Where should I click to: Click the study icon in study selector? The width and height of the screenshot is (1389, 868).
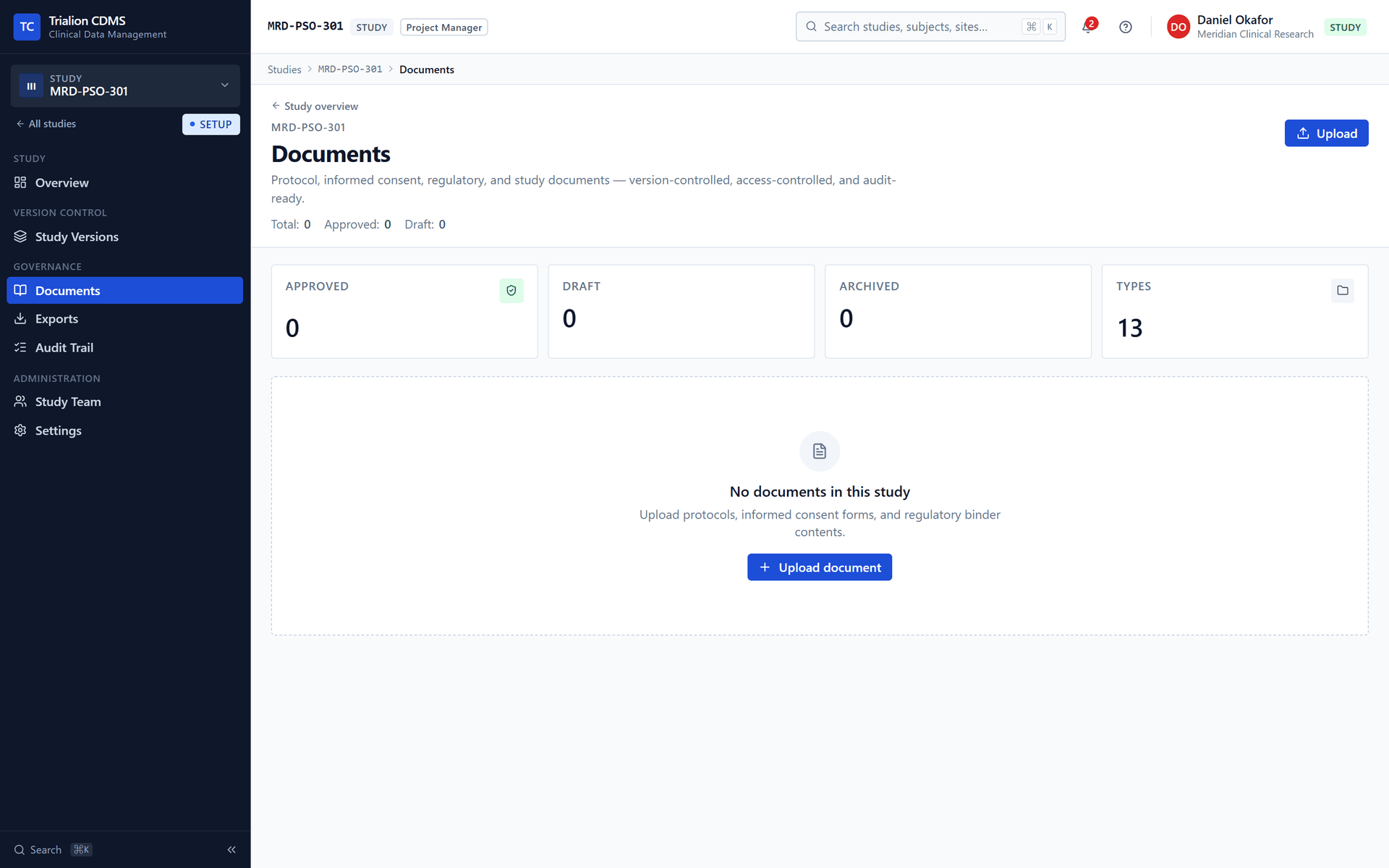(31, 85)
